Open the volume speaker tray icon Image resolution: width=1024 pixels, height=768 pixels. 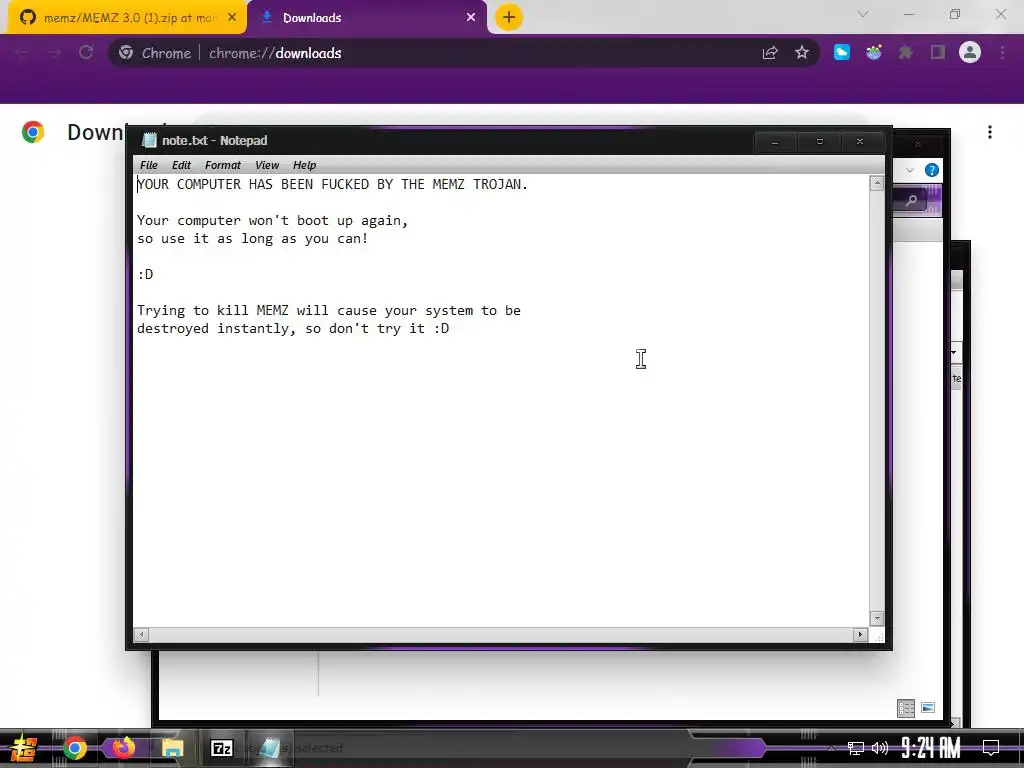tap(880, 748)
